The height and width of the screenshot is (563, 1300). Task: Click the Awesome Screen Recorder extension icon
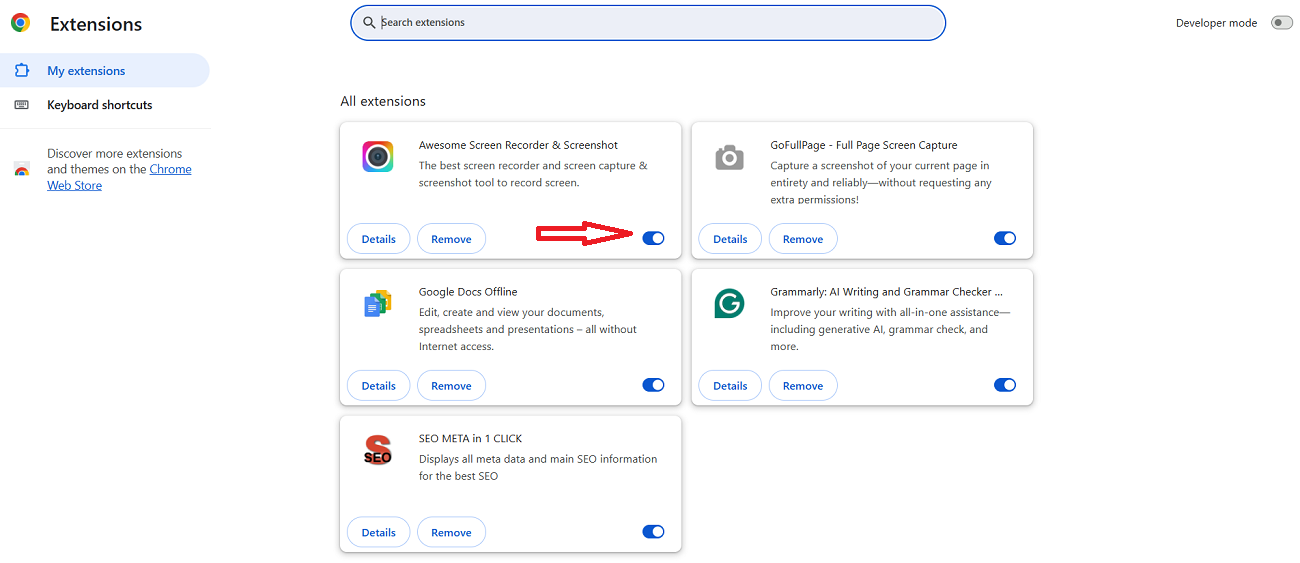click(377, 156)
